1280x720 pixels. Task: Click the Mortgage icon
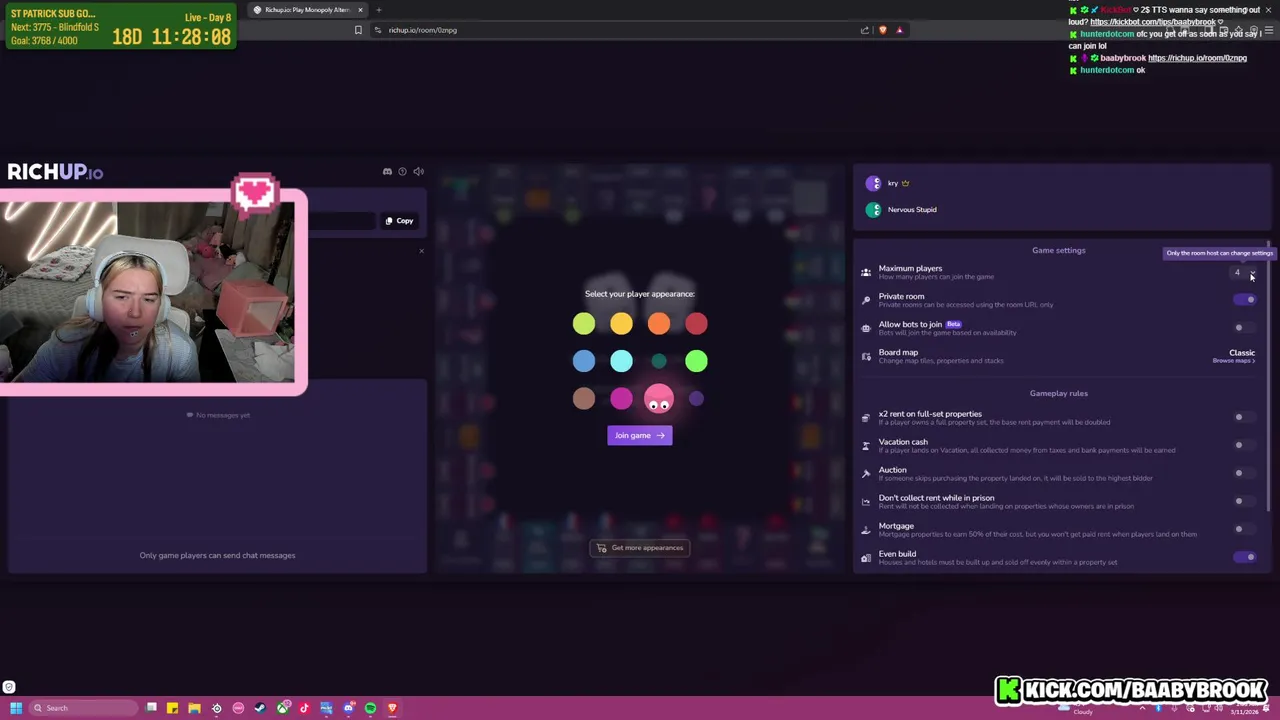(x=866, y=530)
